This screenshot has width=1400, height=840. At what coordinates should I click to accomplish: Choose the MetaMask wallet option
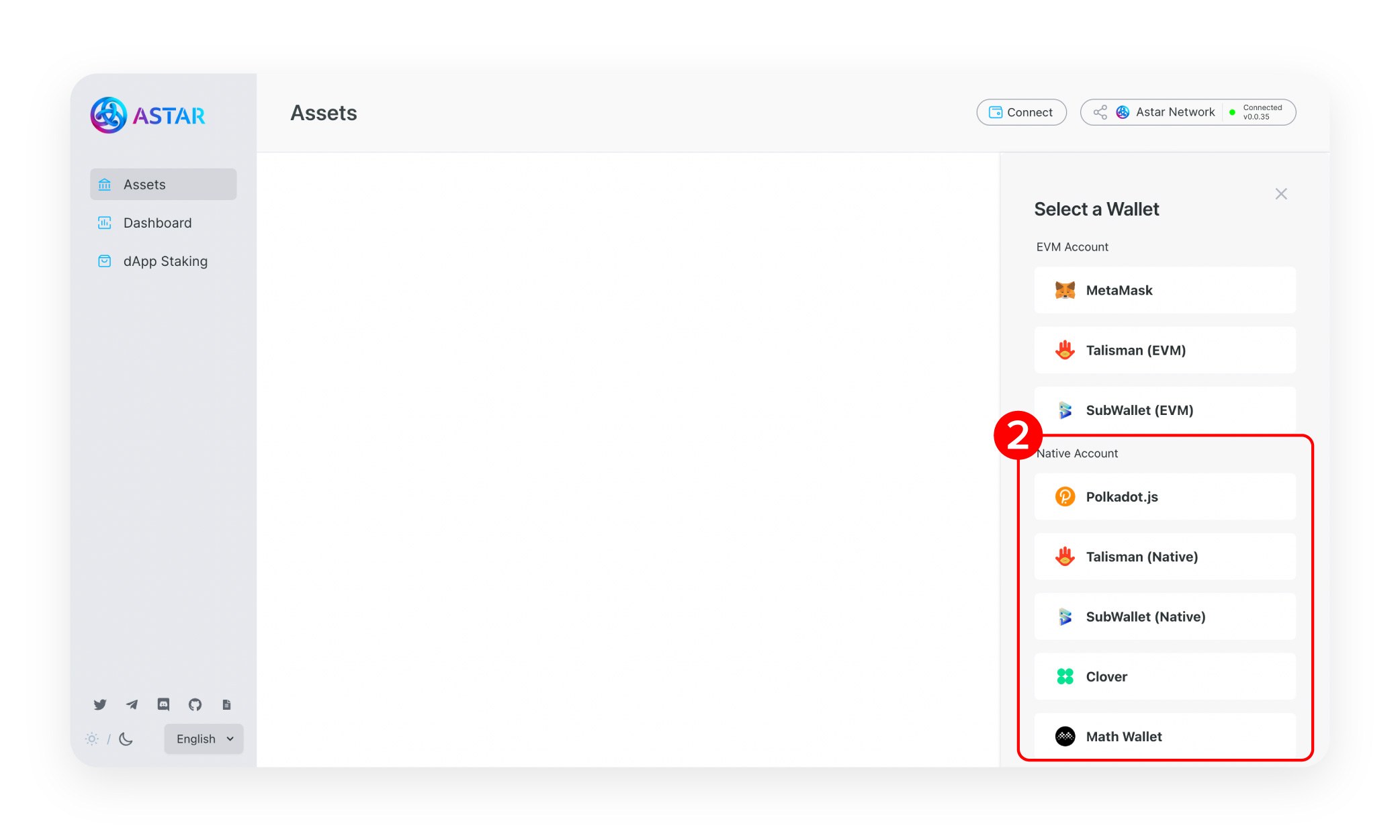1164,290
